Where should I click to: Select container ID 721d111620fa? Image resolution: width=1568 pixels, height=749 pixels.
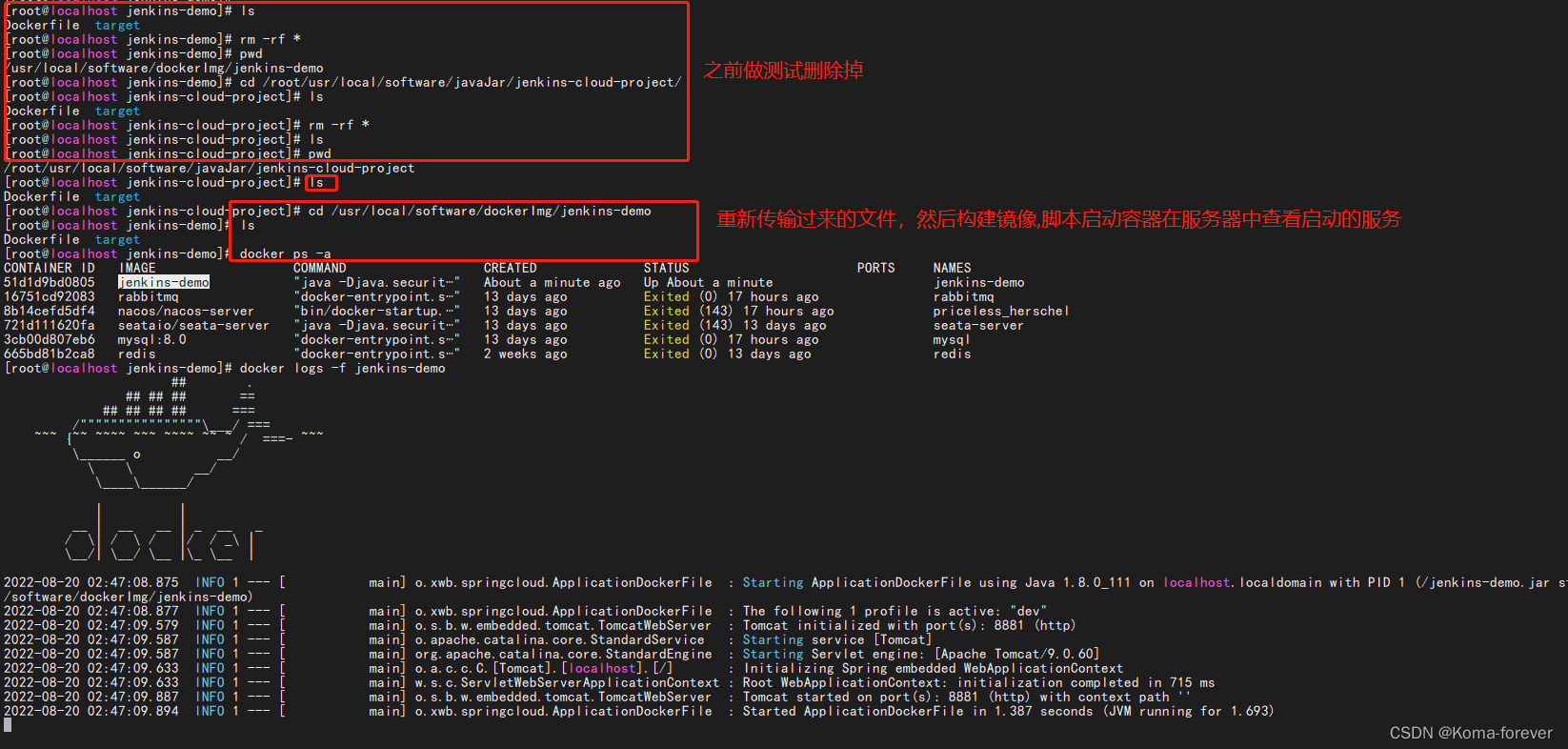coord(50,325)
